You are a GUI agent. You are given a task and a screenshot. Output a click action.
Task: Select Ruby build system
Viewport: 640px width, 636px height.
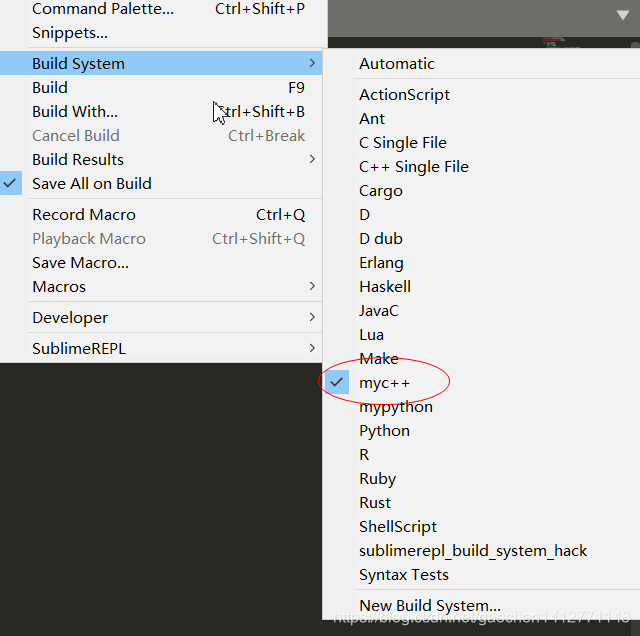(481, 478)
